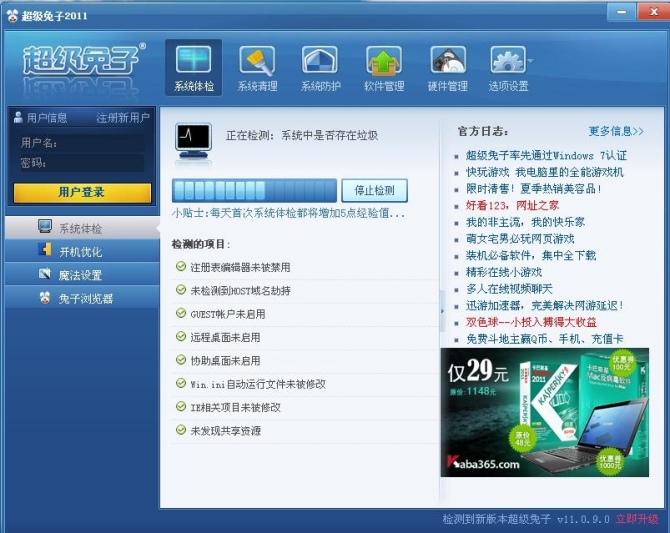Collapse the news panel with splitter arrow
This screenshot has width=670, height=533.
click(442, 311)
